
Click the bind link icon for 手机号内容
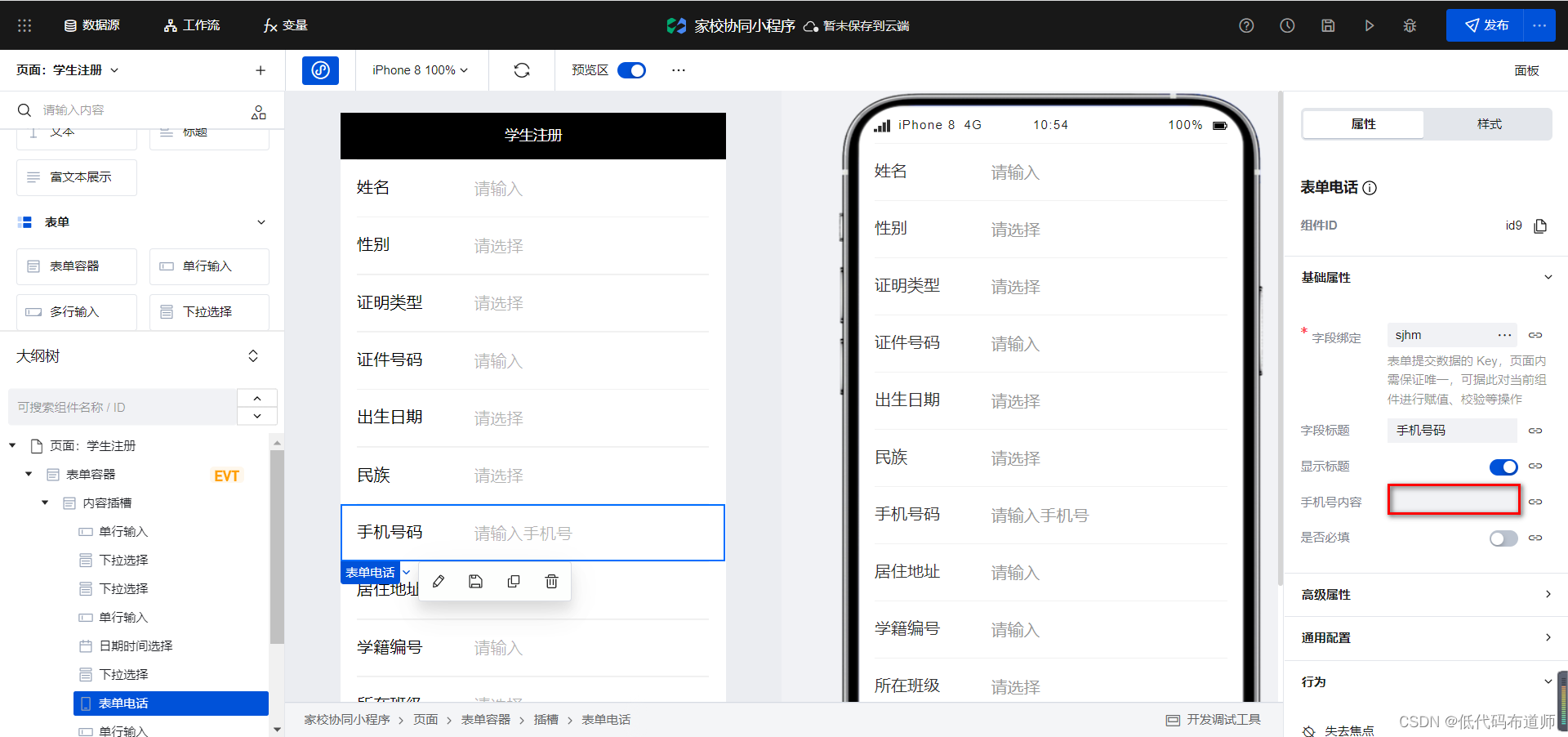point(1535,502)
